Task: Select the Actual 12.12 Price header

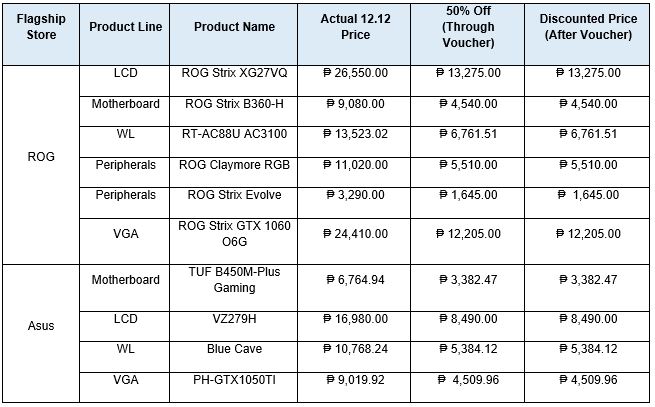Action: click(x=355, y=34)
